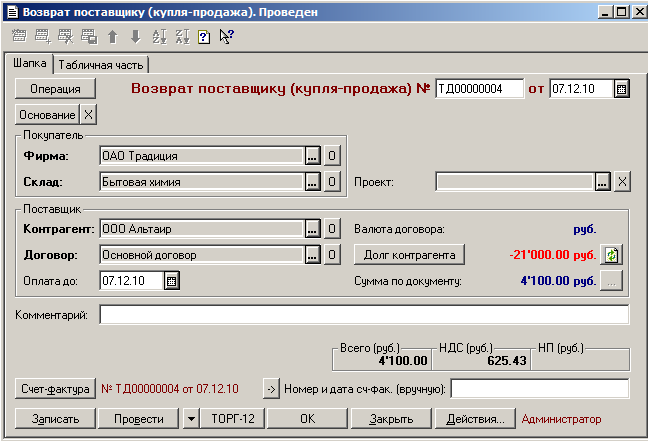Open calendar picker next to document date
This screenshot has height=441, width=648.
[621, 89]
